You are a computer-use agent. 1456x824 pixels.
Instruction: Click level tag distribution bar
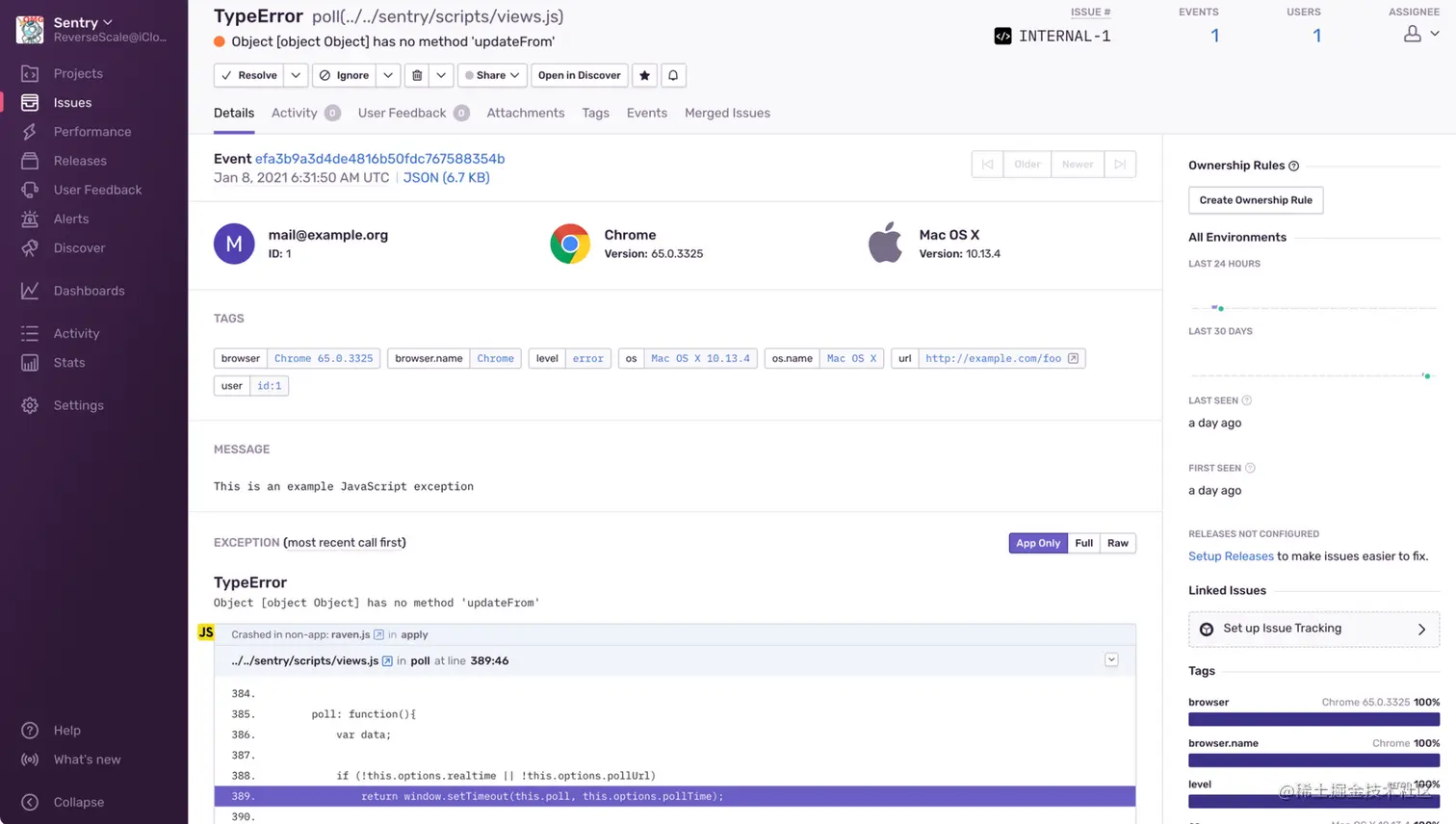(x=1313, y=802)
